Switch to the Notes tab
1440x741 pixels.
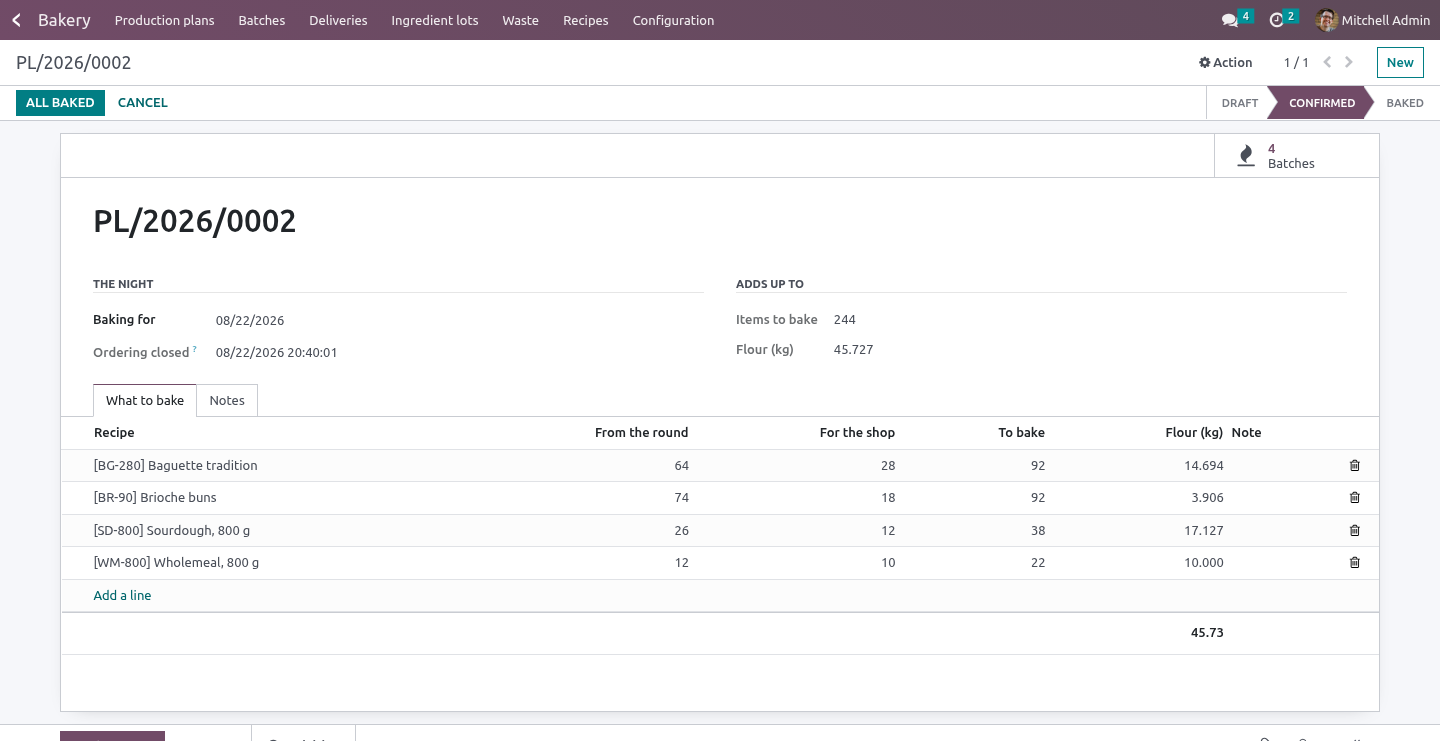click(x=227, y=401)
